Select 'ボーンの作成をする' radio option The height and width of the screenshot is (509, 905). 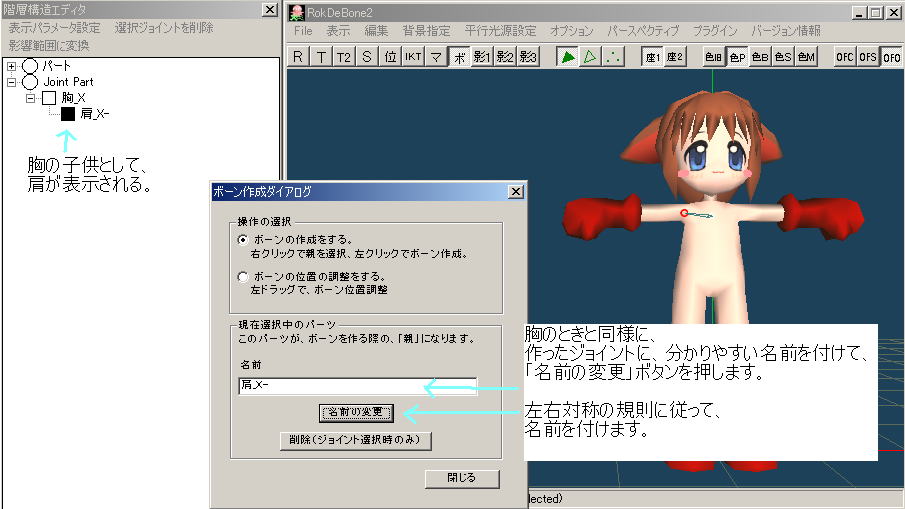pyautogui.click(x=243, y=241)
